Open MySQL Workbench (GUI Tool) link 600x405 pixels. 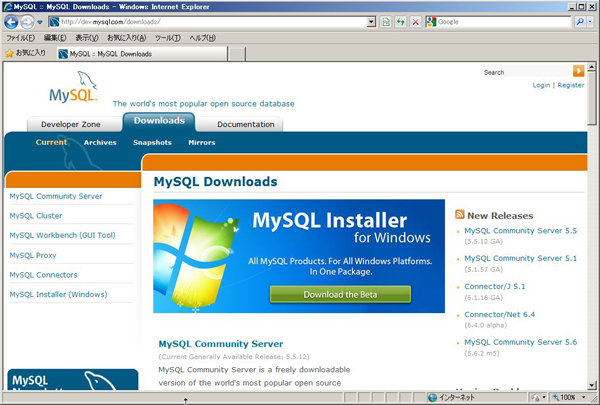[62, 235]
